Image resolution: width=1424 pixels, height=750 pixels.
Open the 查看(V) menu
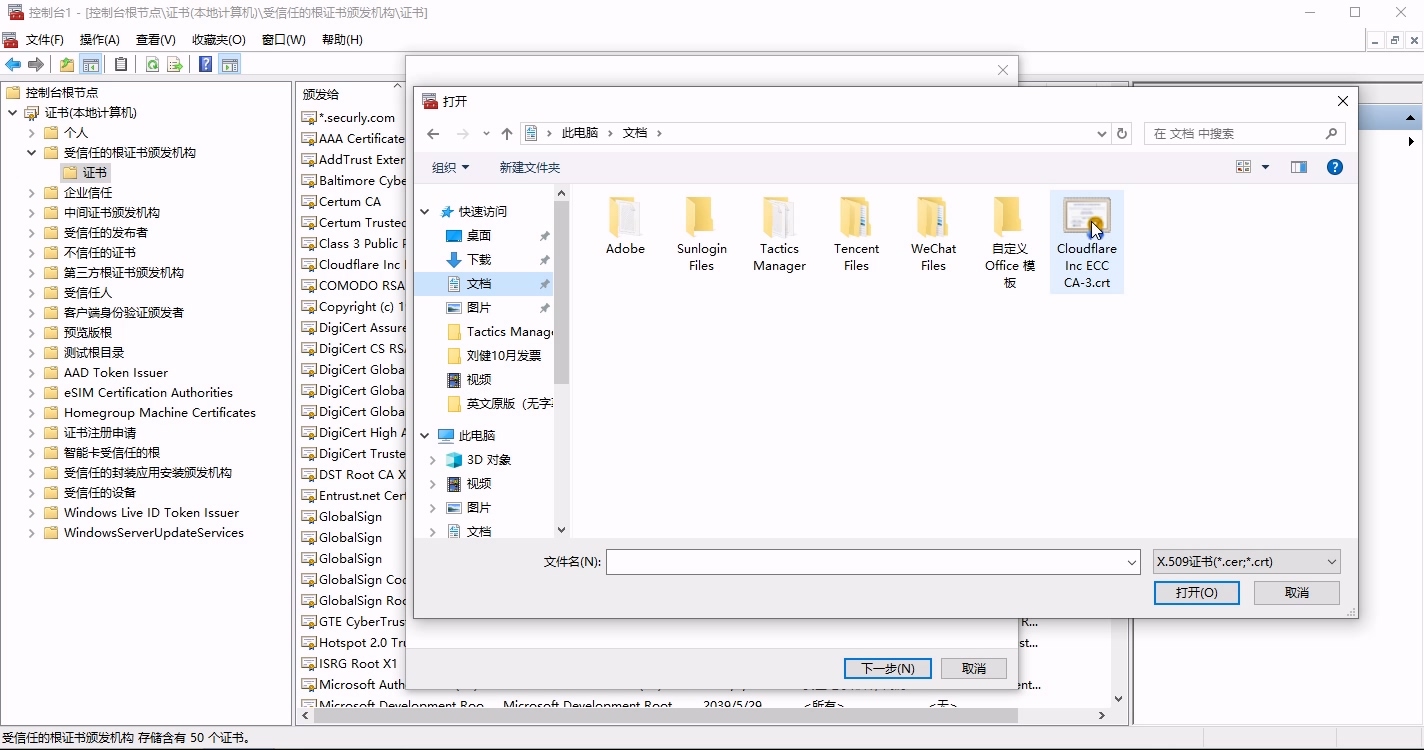(155, 40)
